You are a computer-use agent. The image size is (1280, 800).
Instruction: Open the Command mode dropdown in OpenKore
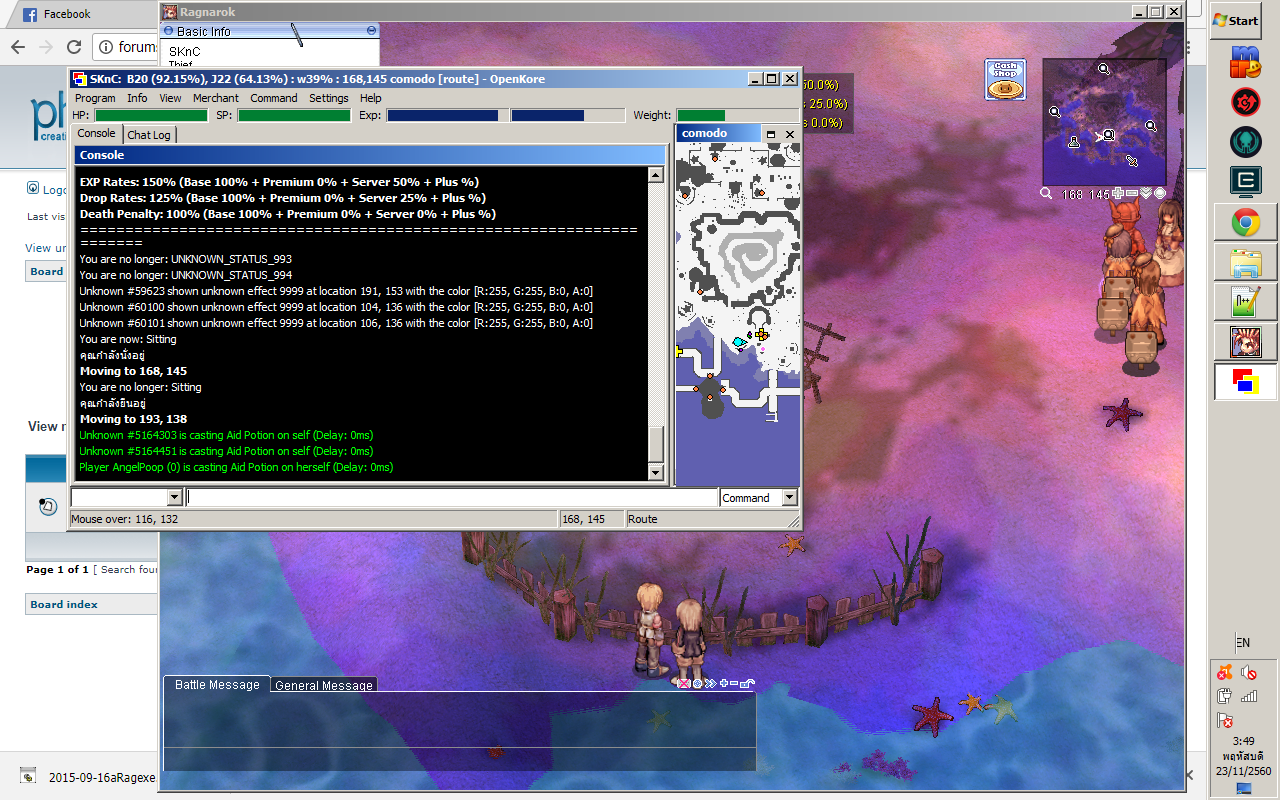click(789, 497)
